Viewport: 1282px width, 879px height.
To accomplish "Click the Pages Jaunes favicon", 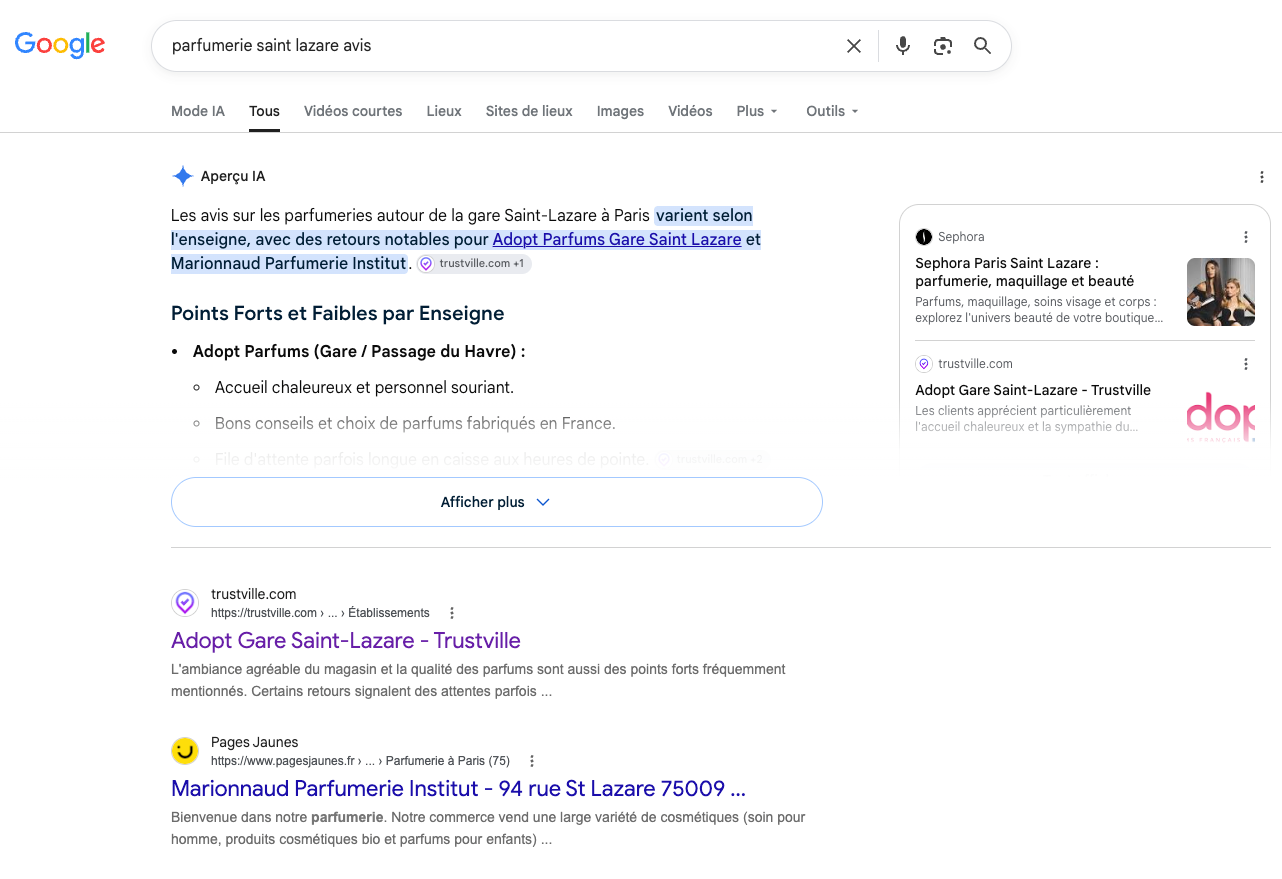I will (185, 751).
